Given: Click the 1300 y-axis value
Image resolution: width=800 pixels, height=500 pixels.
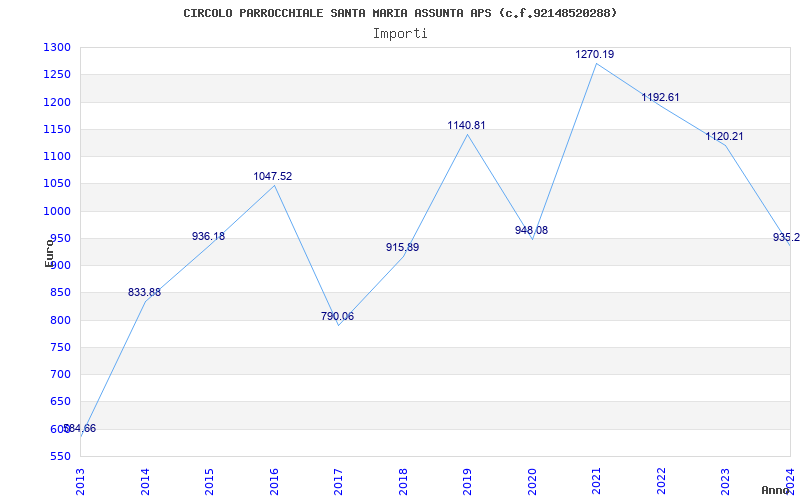Looking at the screenshot, I should click(x=57, y=48).
